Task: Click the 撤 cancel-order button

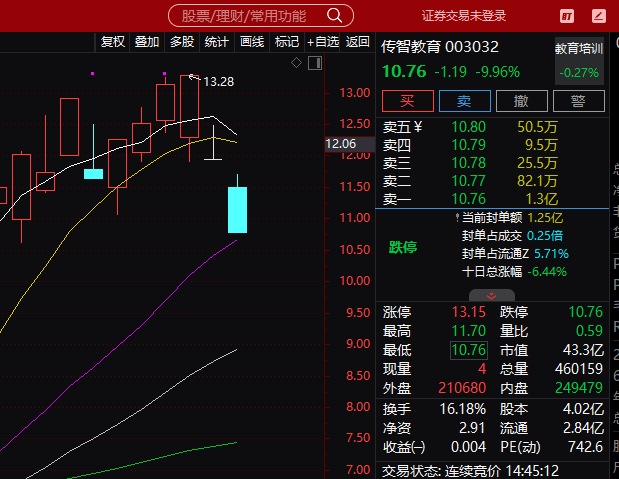Action: 521,101
